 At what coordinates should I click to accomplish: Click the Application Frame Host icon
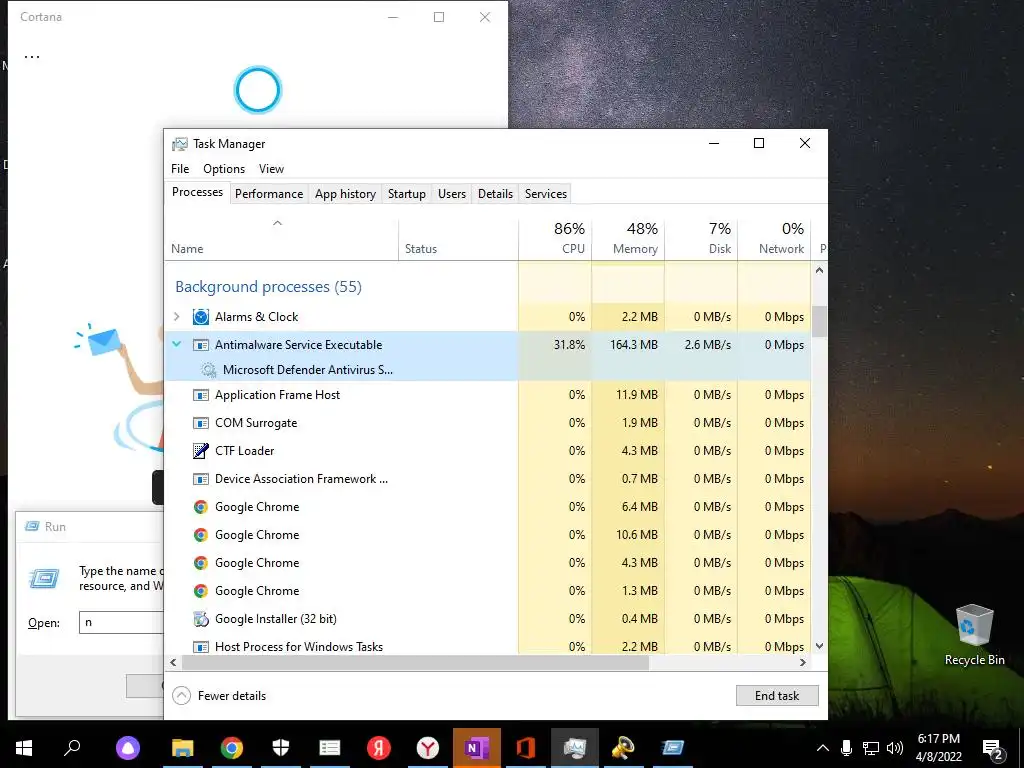tap(200, 395)
